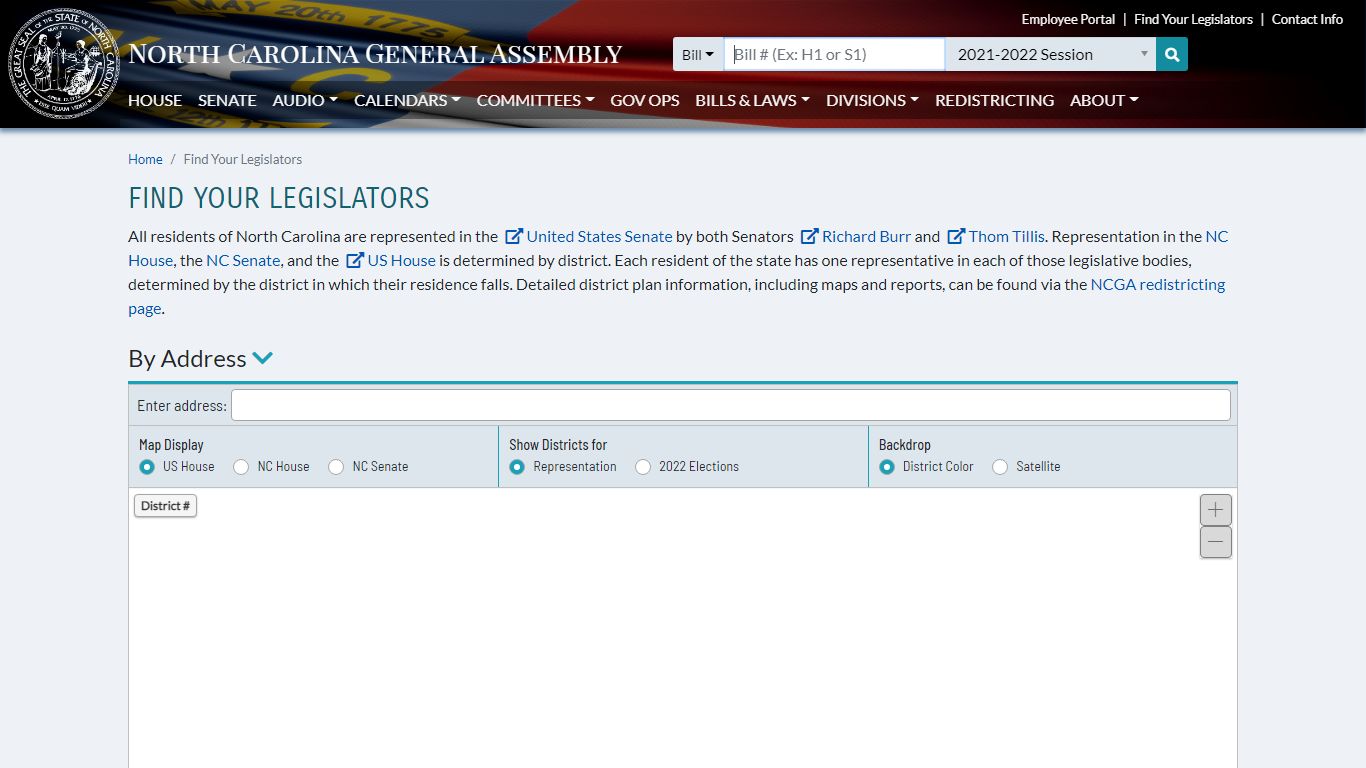The image size is (1366, 768).
Task: Open the NCGA redistricting page link
Action: (1158, 284)
